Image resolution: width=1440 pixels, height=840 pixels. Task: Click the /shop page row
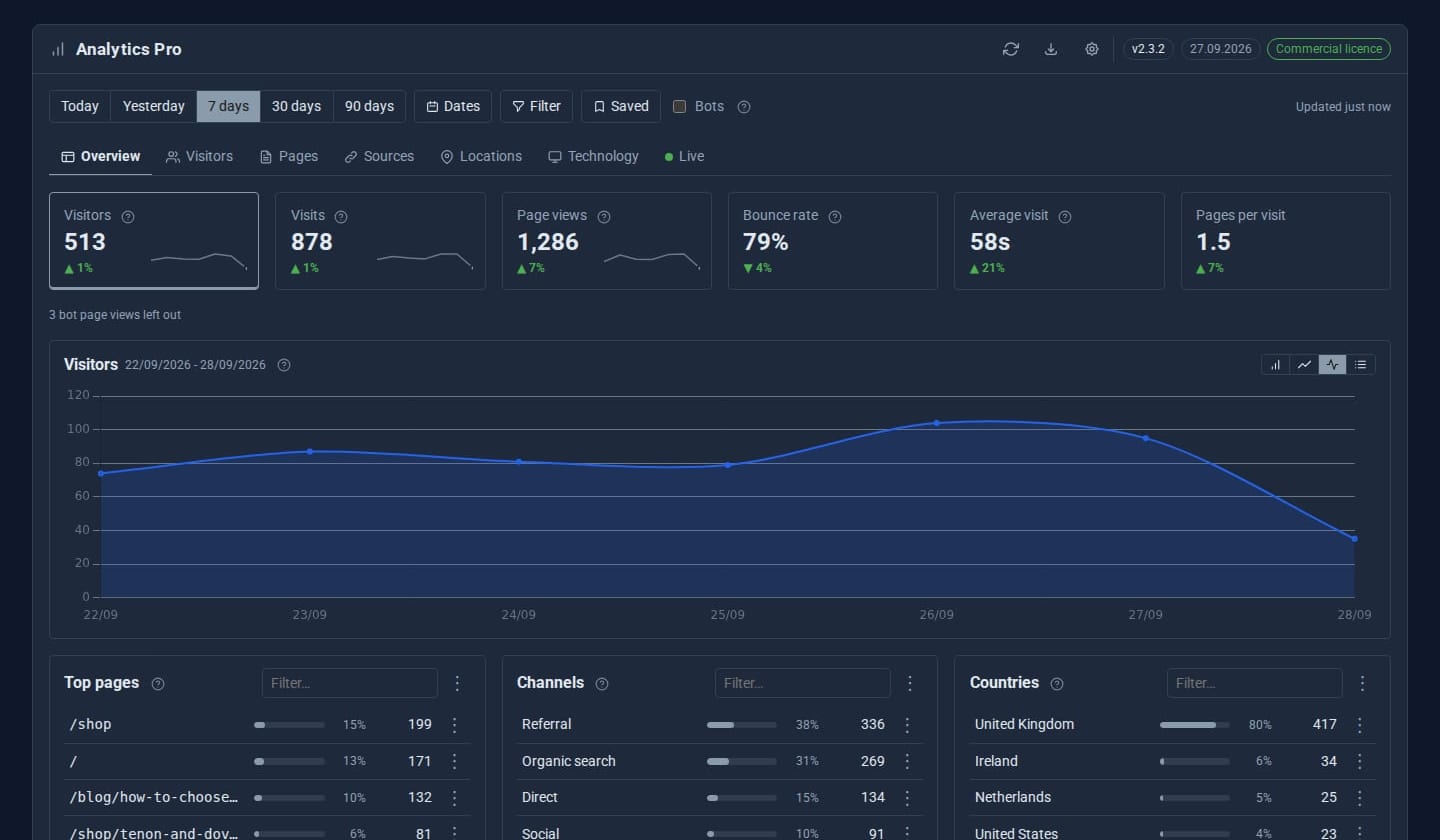click(x=267, y=725)
